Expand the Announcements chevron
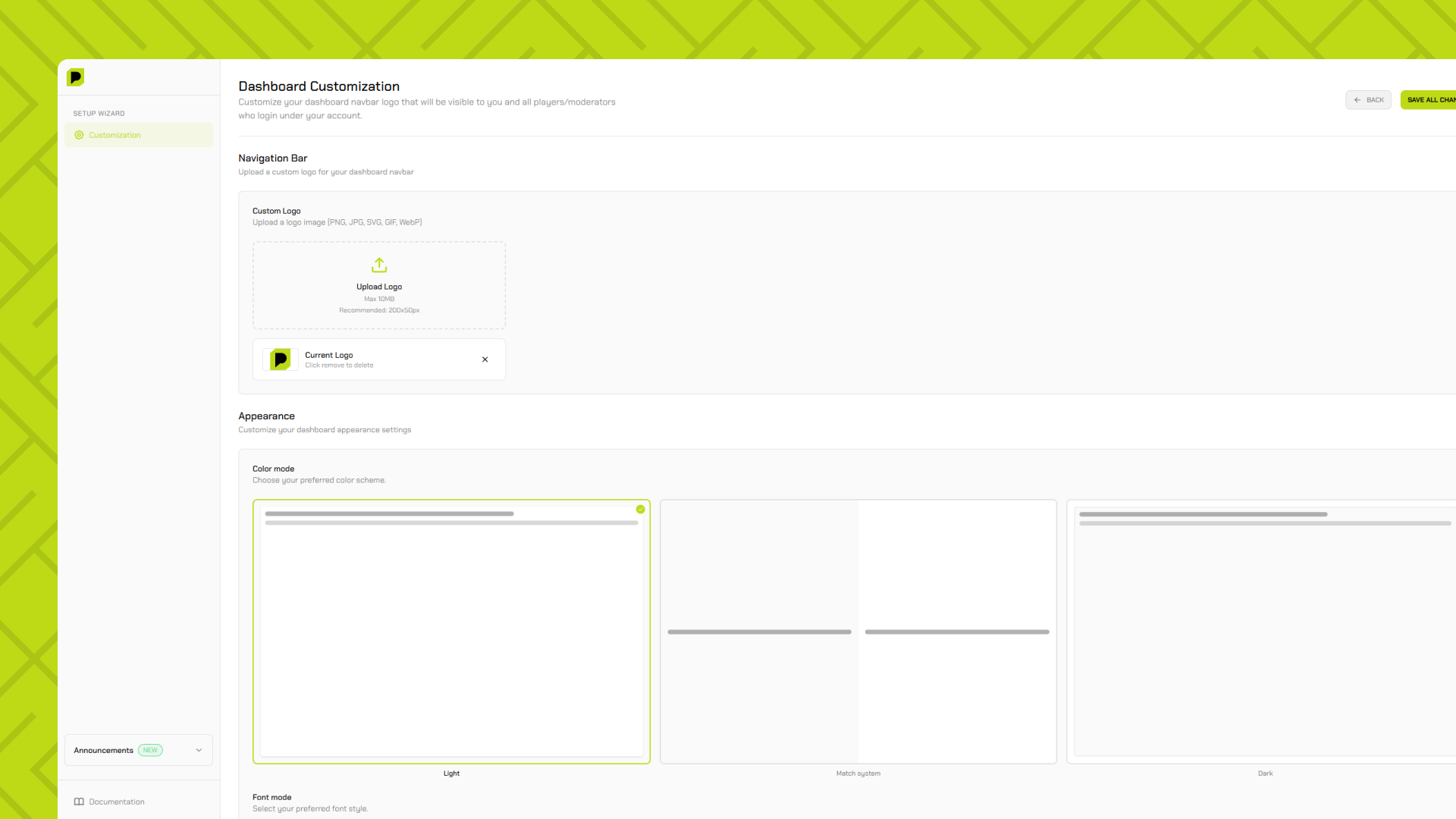 (x=199, y=750)
